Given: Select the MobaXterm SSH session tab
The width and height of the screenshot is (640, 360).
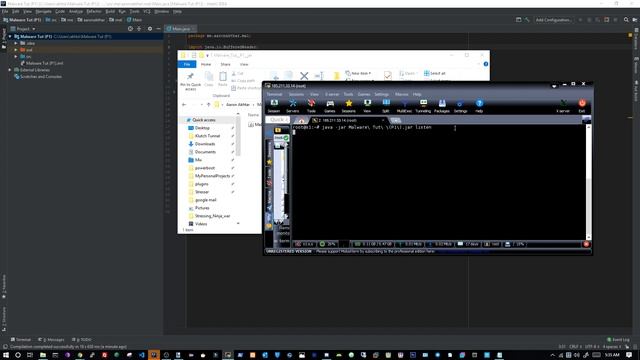Looking at the screenshot, I should click(x=349, y=120).
